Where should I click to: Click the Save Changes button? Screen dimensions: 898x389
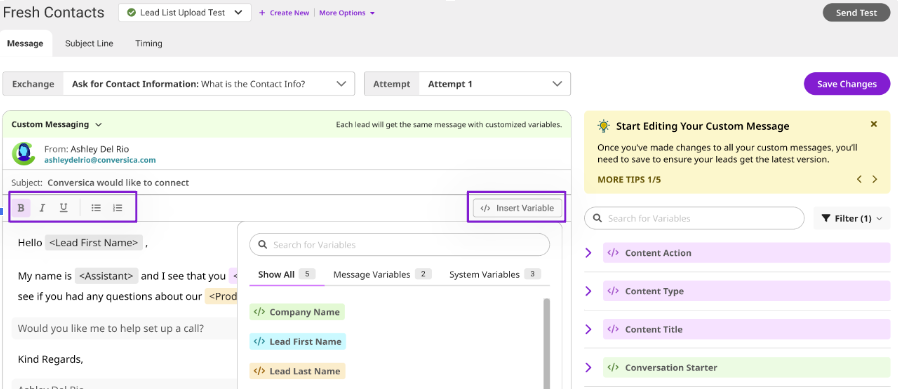point(846,84)
